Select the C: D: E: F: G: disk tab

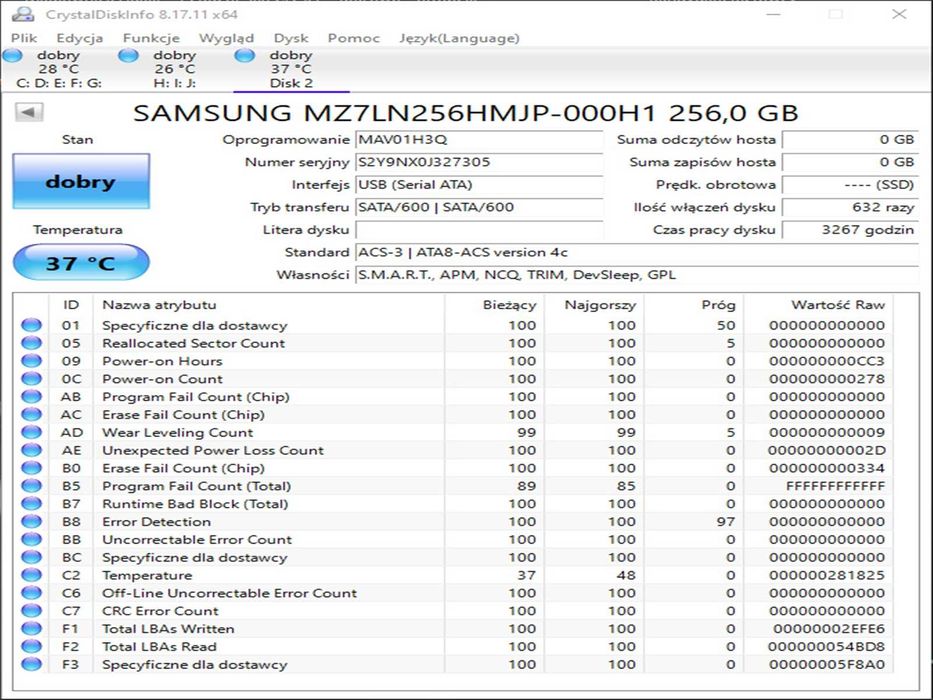point(58,69)
